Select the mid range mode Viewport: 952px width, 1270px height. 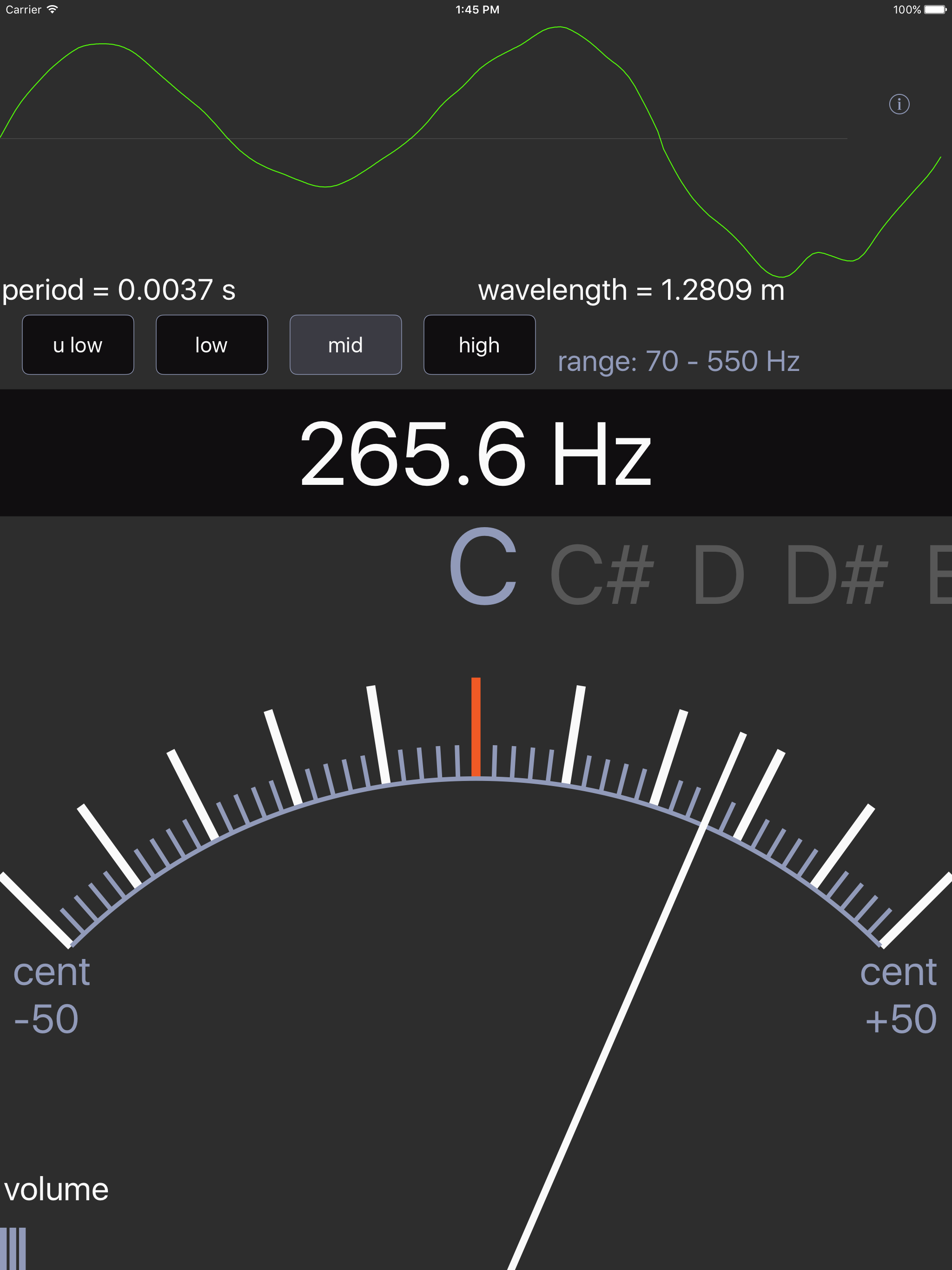coord(346,344)
